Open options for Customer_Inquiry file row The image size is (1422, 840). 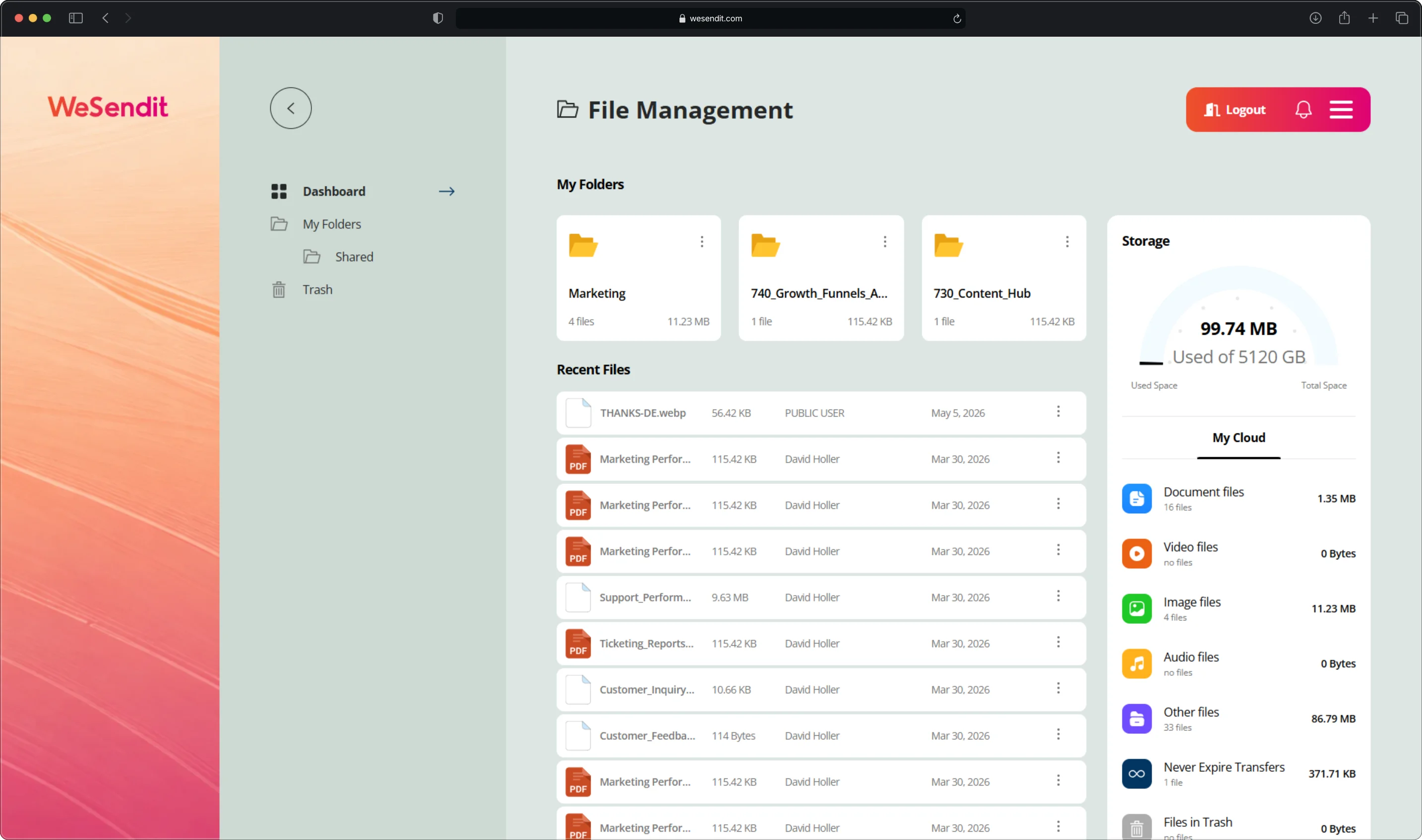pyautogui.click(x=1058, y=688)
